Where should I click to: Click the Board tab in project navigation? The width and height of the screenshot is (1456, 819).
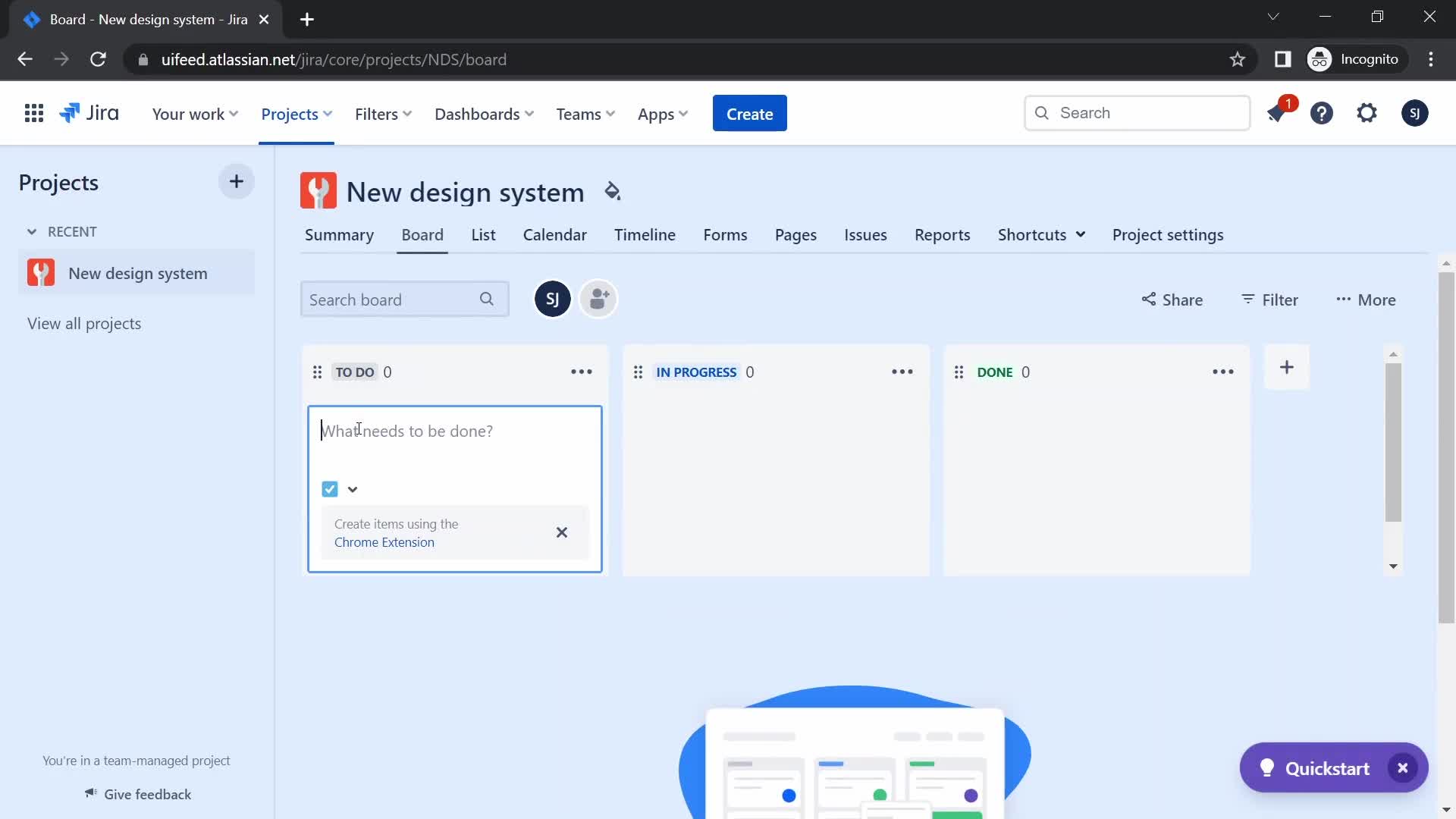422,234
